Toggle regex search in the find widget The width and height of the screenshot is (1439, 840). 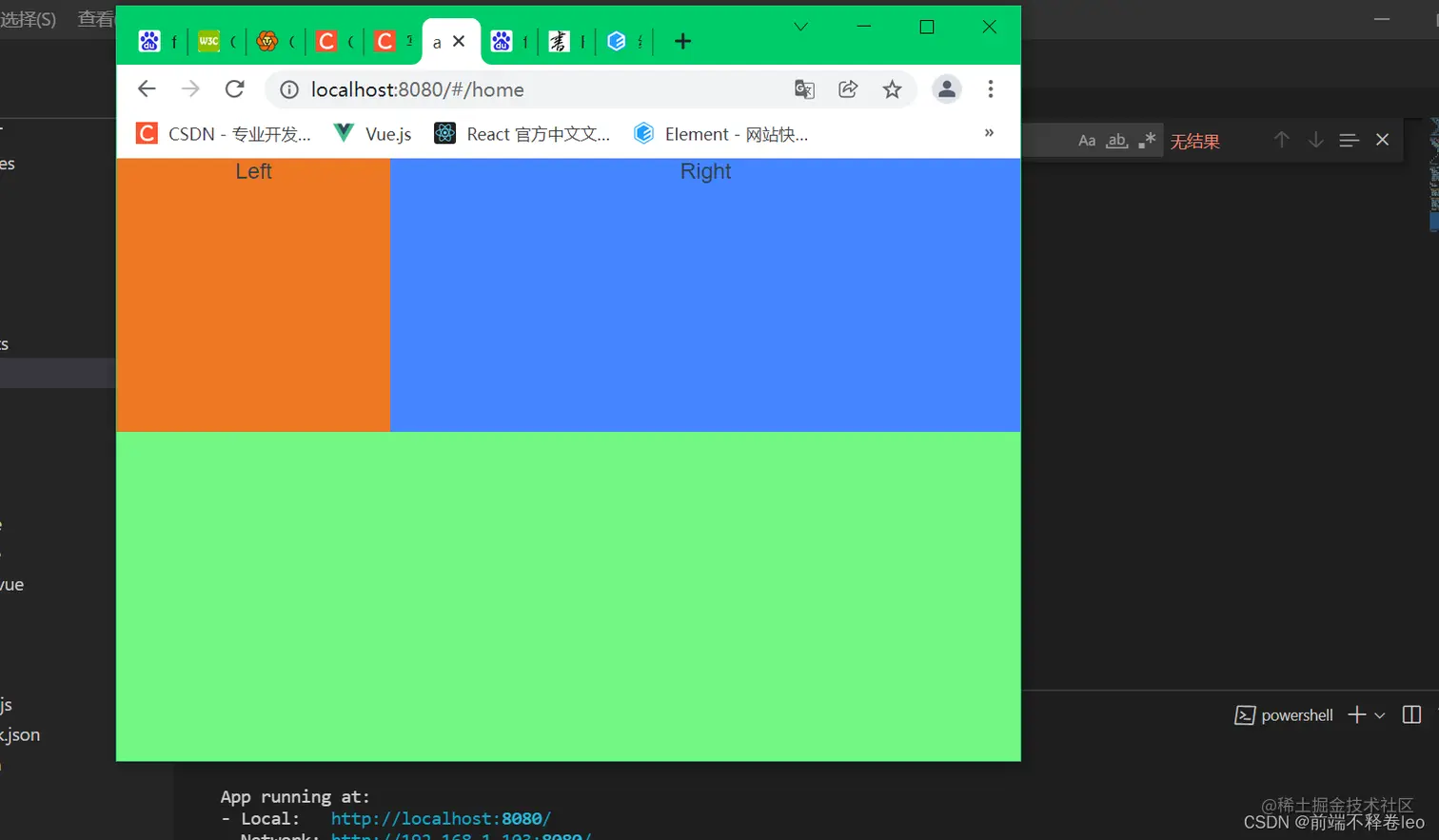pyautogui.click(x=1148, y=140)
